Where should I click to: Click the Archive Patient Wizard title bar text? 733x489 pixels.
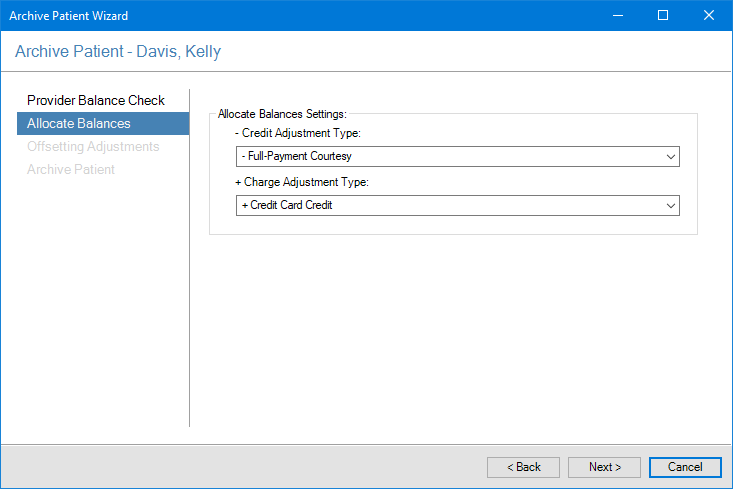click(x=69, y=16)
